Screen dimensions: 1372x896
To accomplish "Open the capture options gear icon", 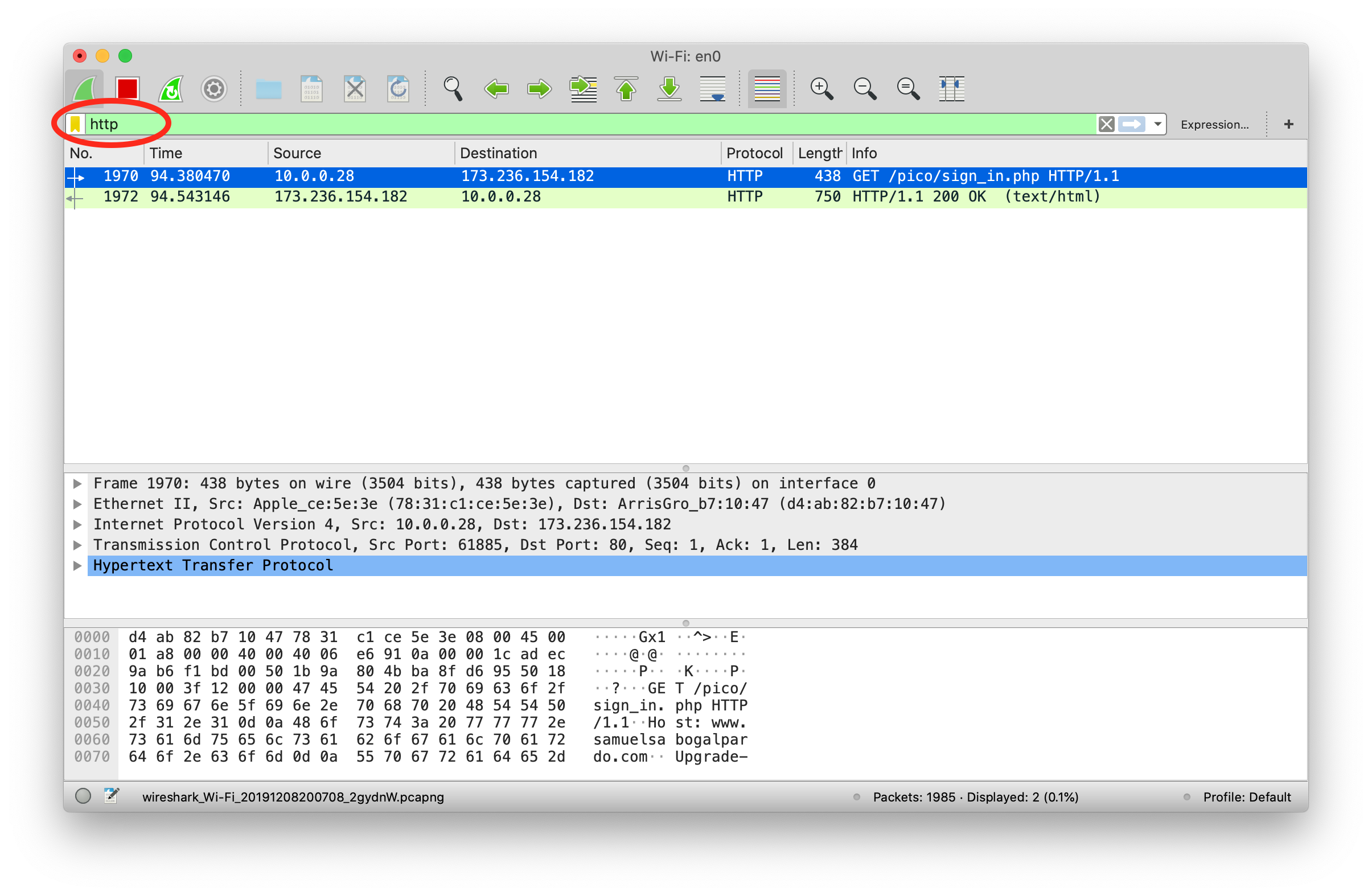I will click(x=213, y=89).
